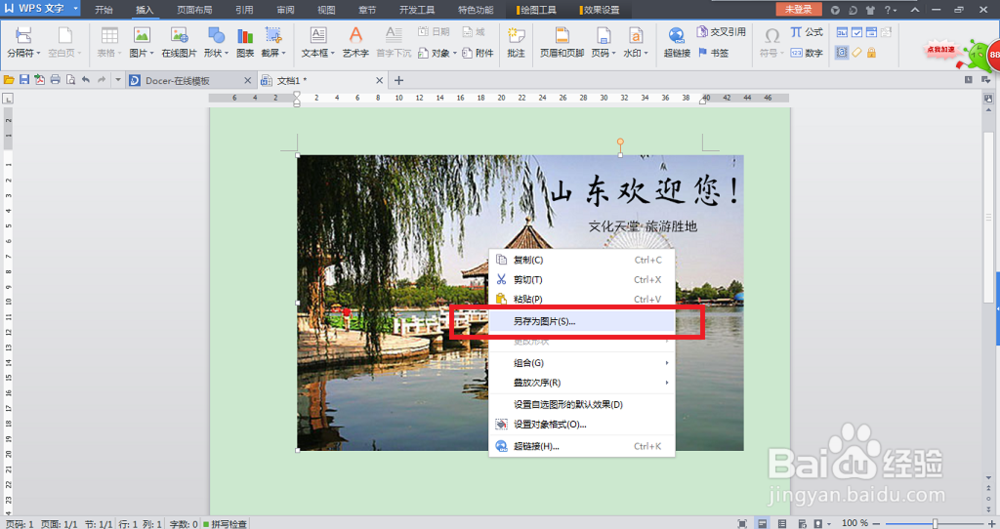This screenshot has width=1000, height=529.
Task: Click the 未登录 login button
Action: (798, 10)
